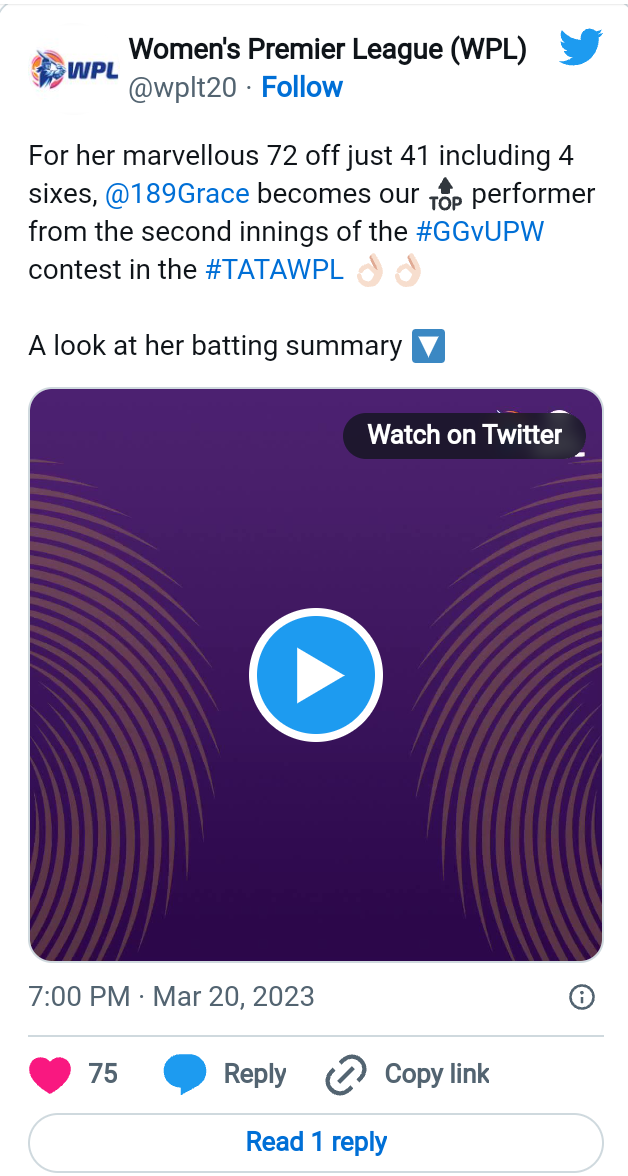Open the @189Grace mention link

(x=177, y=193)
